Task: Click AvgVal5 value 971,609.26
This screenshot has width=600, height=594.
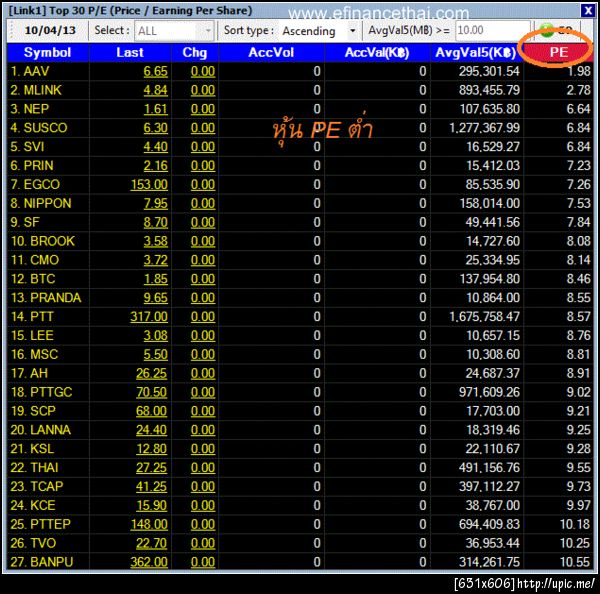Action: [489, 392]
